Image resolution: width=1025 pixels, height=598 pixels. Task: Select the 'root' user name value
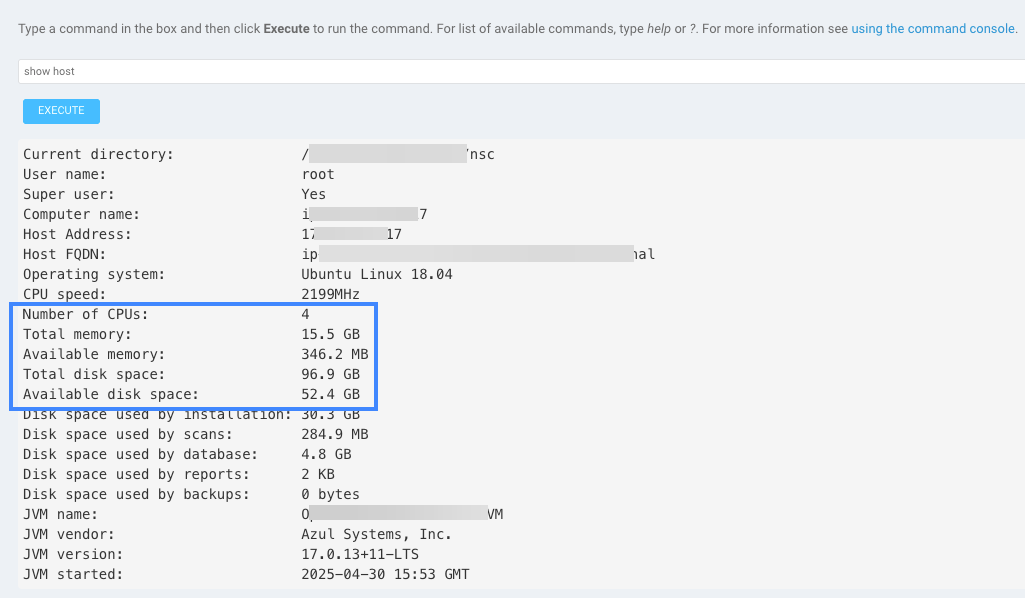click(318, 174)
